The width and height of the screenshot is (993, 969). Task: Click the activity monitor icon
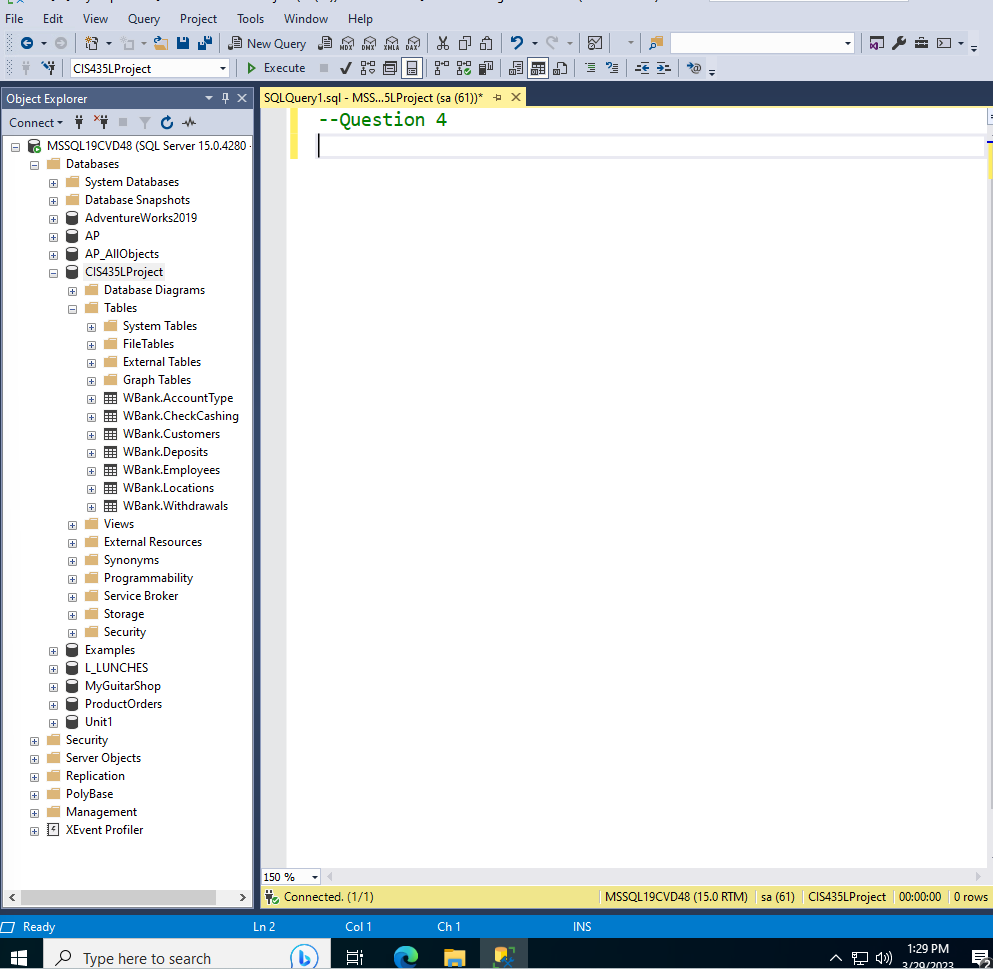coord(189,122)
